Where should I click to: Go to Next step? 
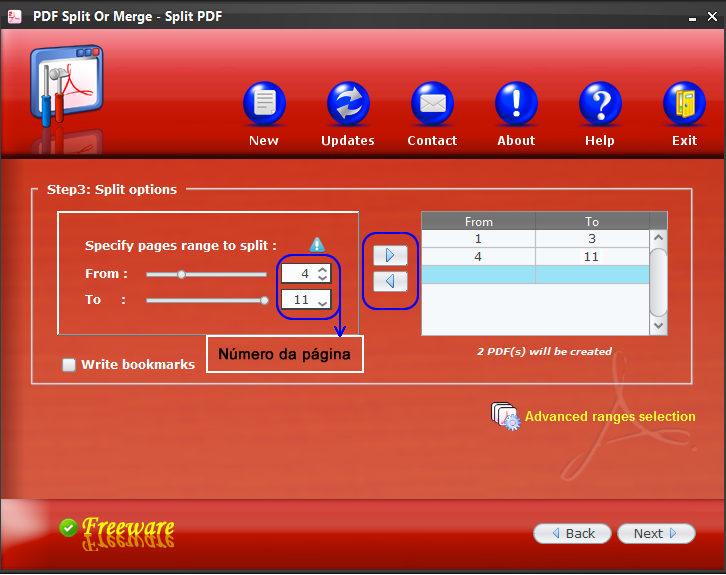tap(655, 533)
